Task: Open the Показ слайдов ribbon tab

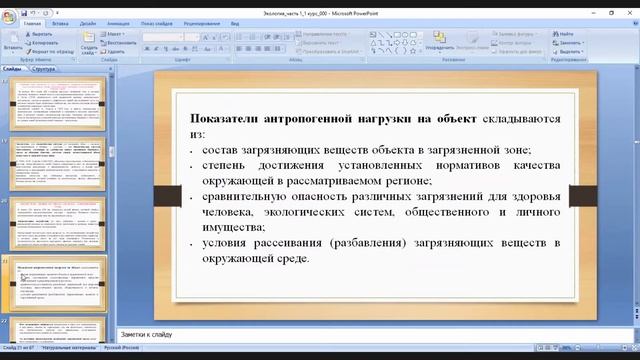Action: (157, 24)
